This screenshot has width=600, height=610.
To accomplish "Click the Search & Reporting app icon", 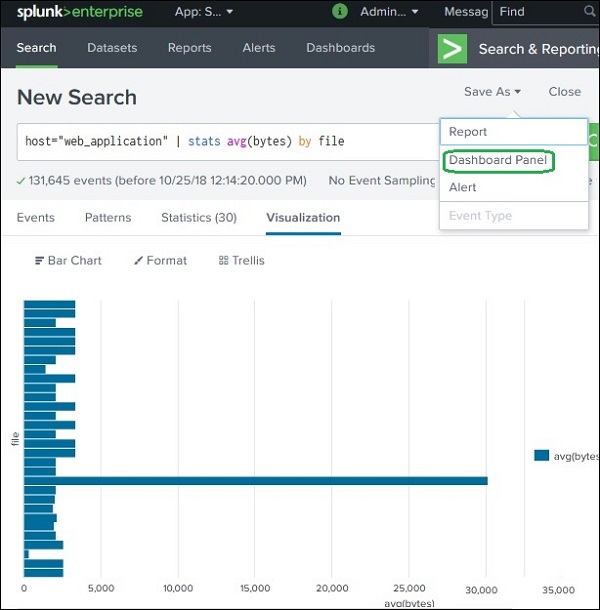I will coord(453,48).
